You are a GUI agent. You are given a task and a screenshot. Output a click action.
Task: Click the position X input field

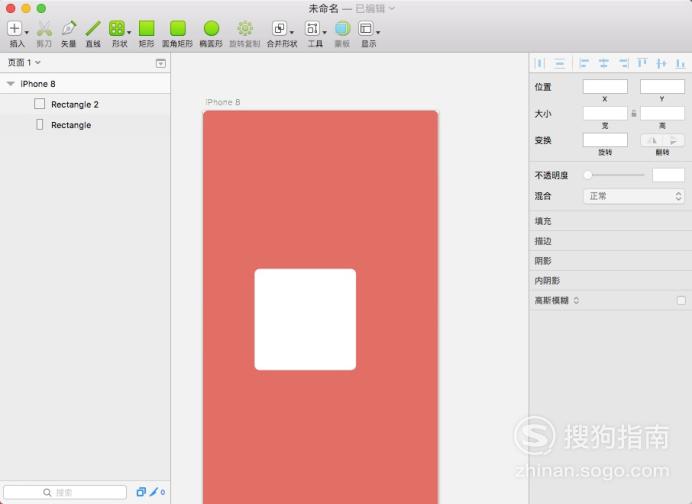(x=605, y=87)
